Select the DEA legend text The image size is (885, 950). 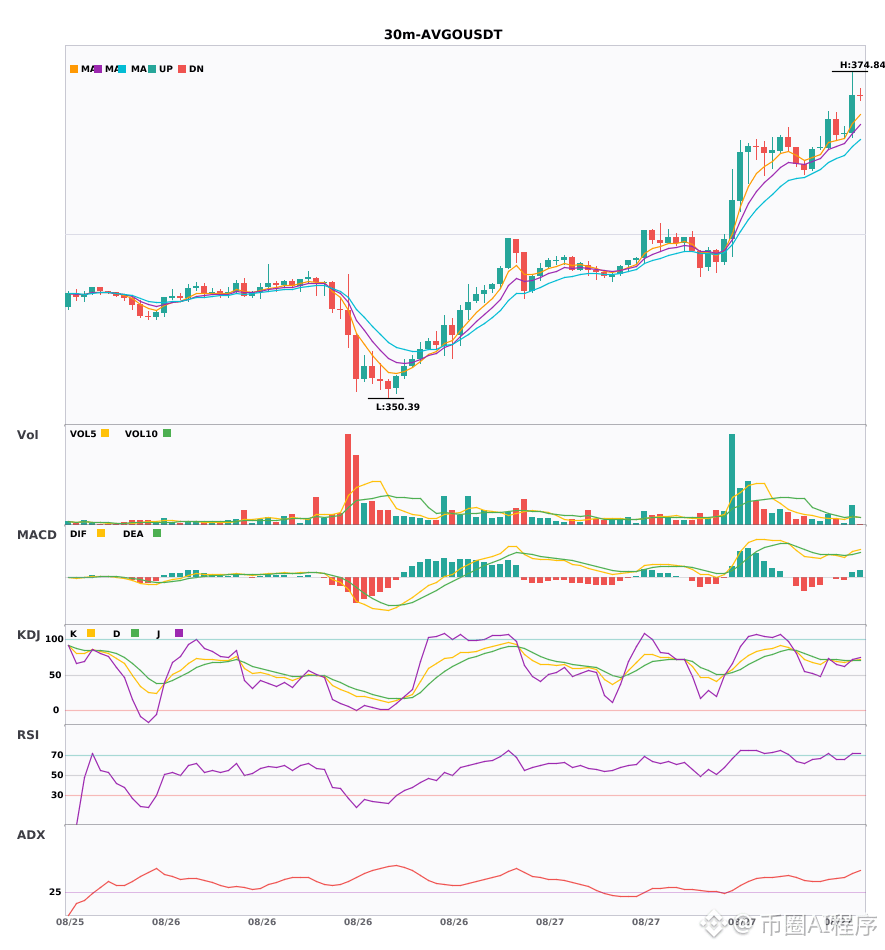point(133,534)
